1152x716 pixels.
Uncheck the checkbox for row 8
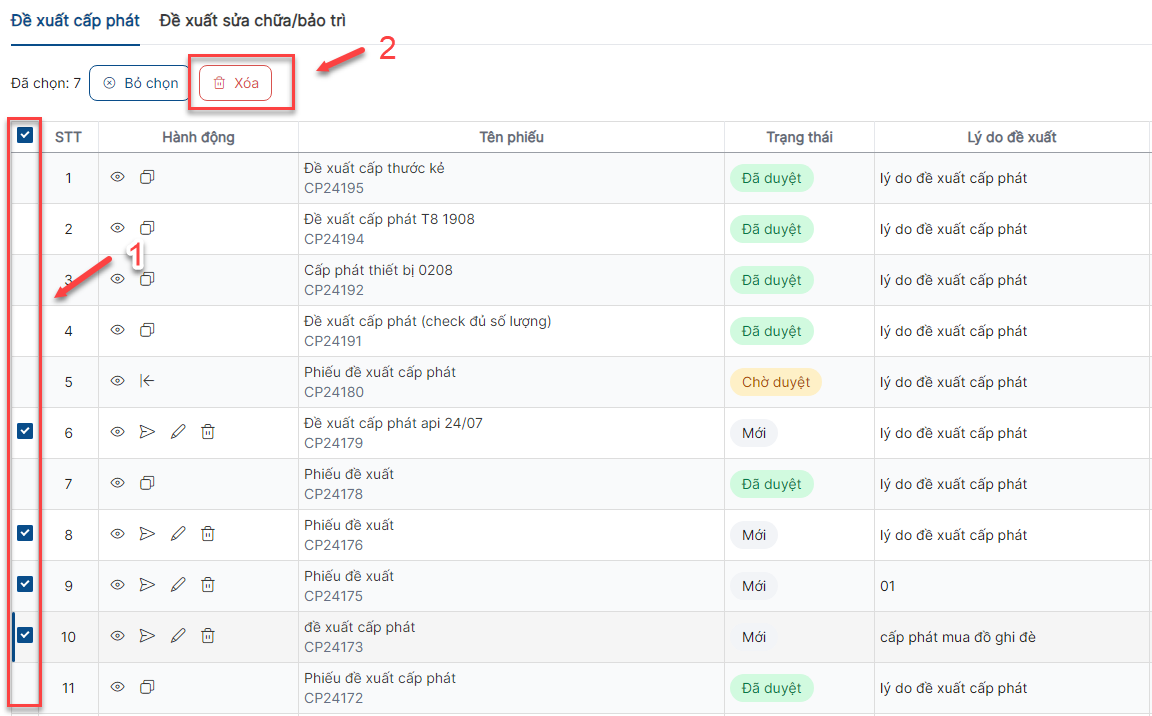[x=25, y=533]
